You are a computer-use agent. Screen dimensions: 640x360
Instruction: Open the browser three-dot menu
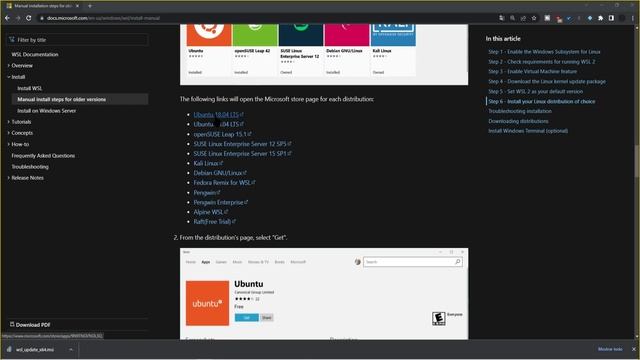coord(633,18)
